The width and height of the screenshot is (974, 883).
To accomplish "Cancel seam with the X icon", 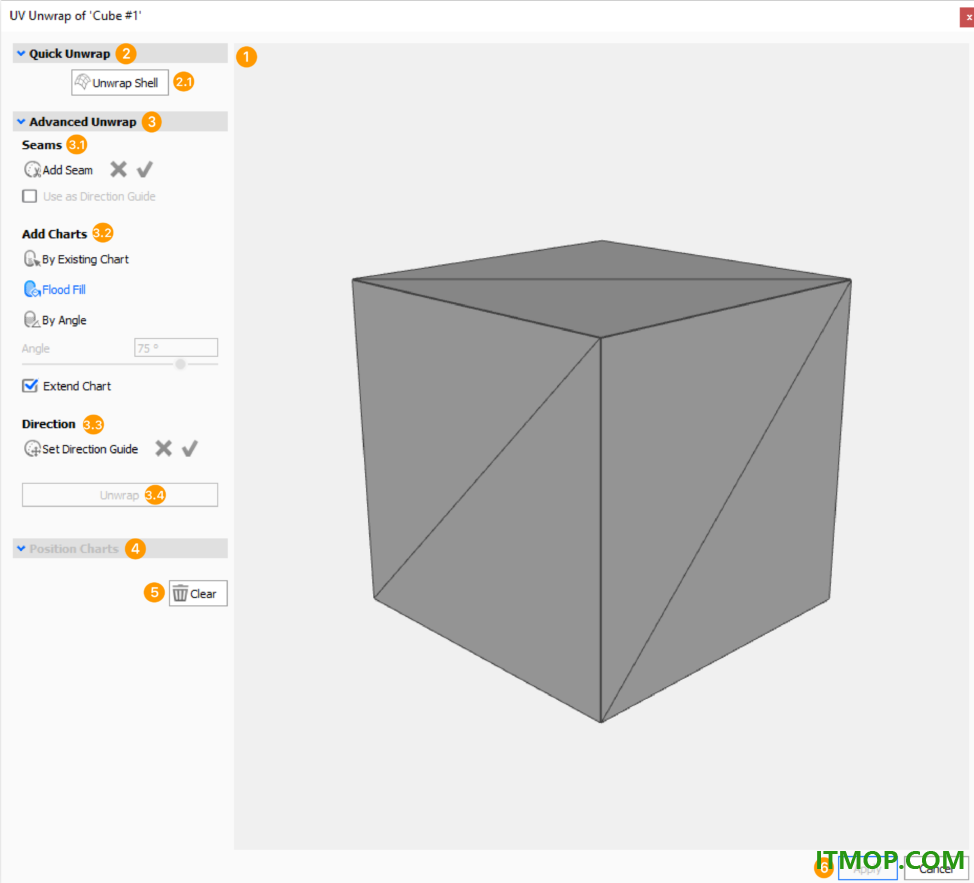I will [119, 169].
